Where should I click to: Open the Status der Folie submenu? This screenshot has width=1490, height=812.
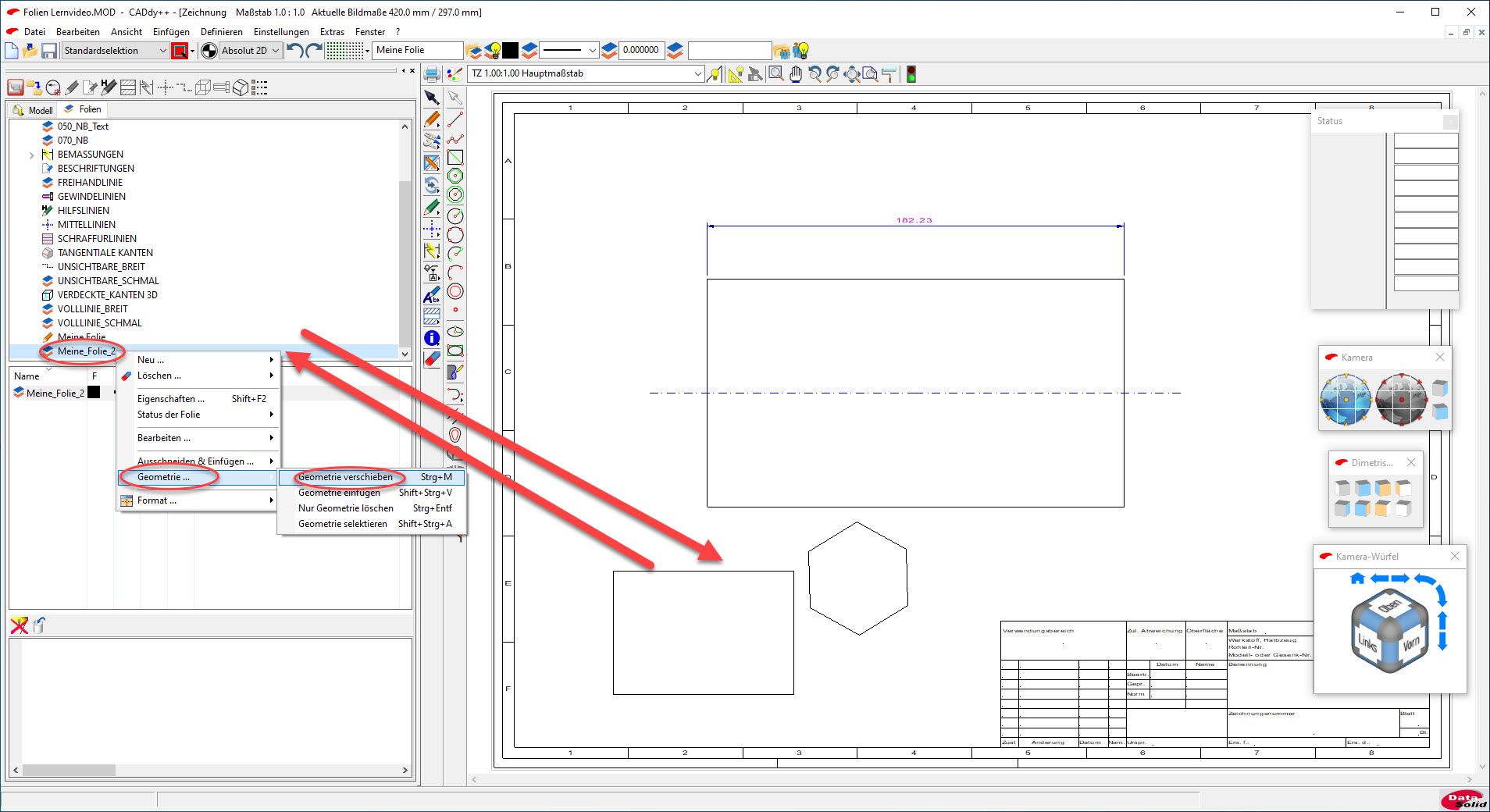(198, 415)
